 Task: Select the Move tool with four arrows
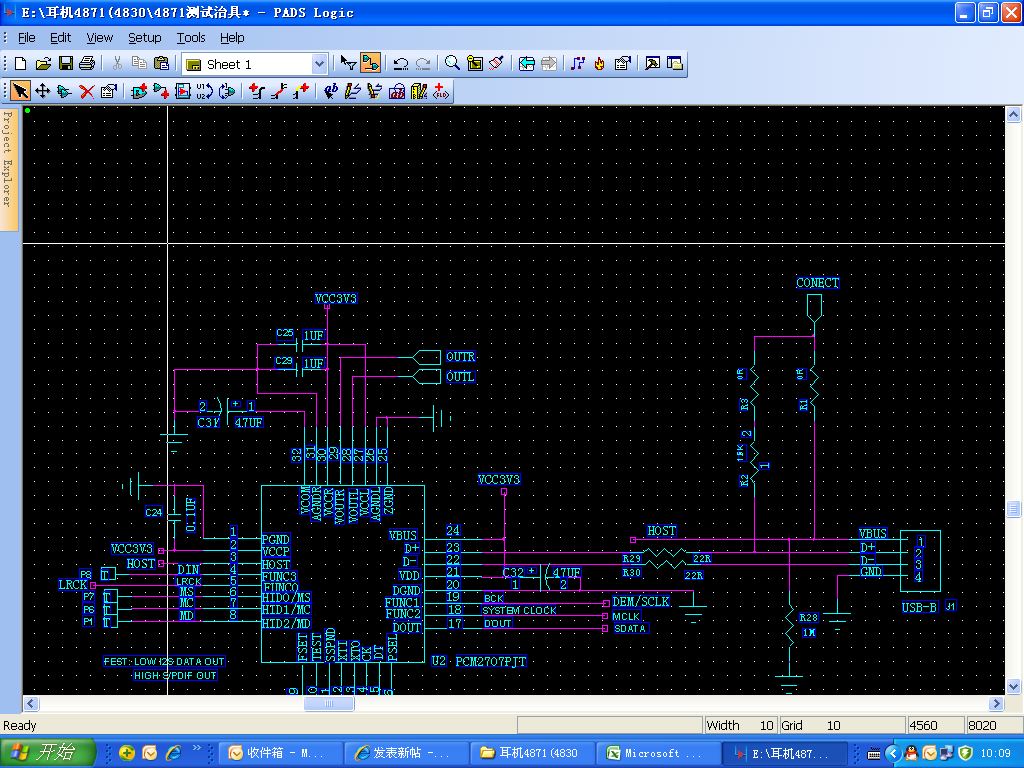point(43,92)
